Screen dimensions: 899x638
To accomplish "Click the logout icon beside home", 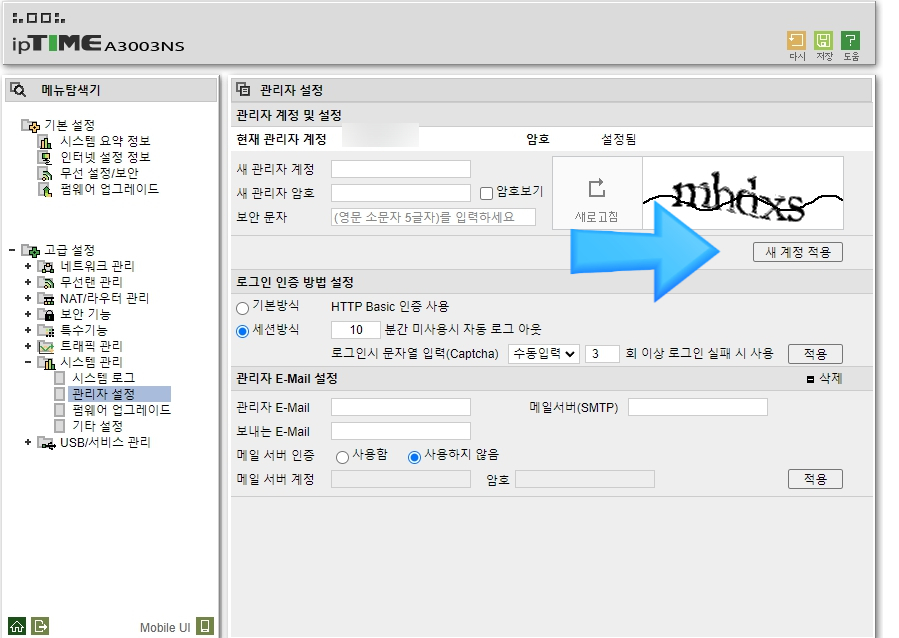I will (41, 626).
